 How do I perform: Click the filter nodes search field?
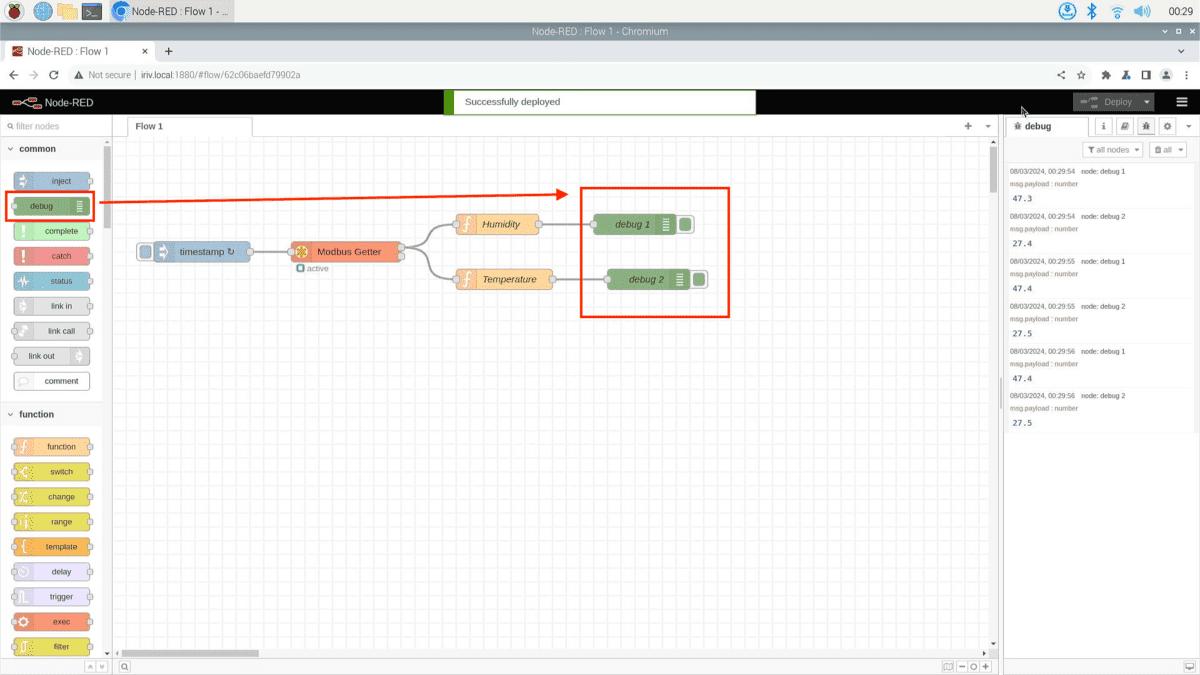(x=55, y=127)
